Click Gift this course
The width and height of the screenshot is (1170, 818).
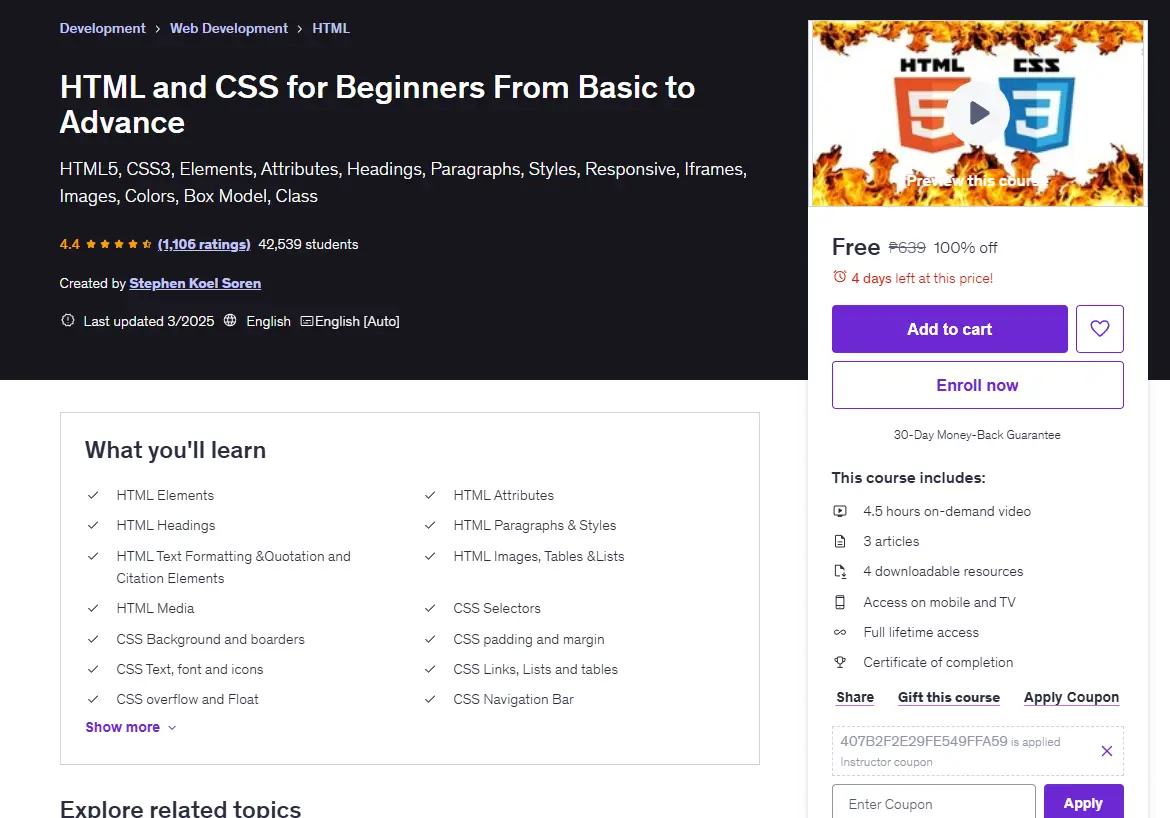948,697
